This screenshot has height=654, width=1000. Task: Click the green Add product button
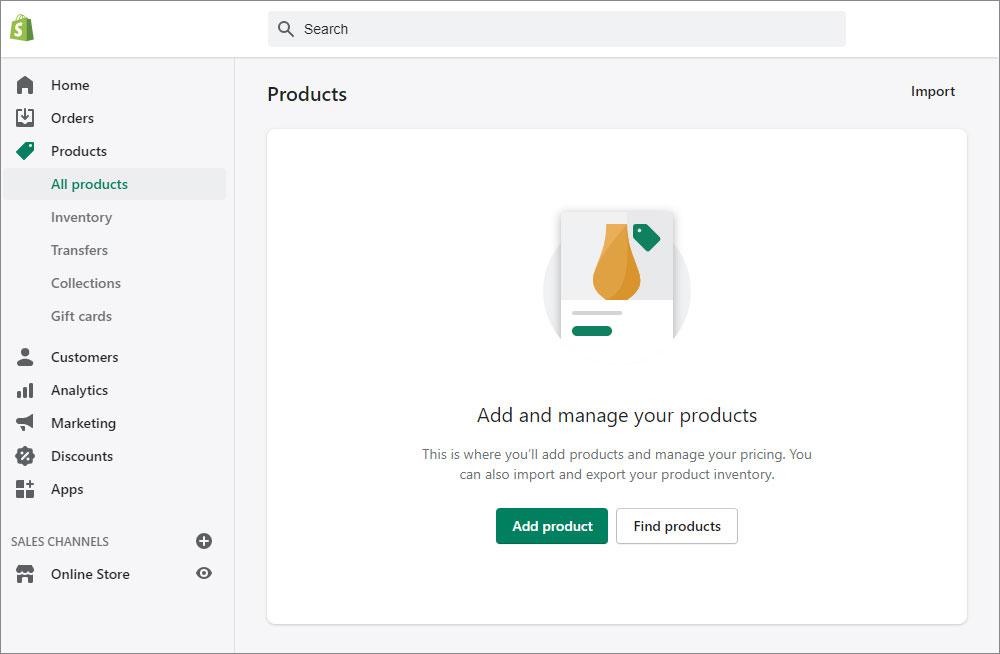pos(552,526)
